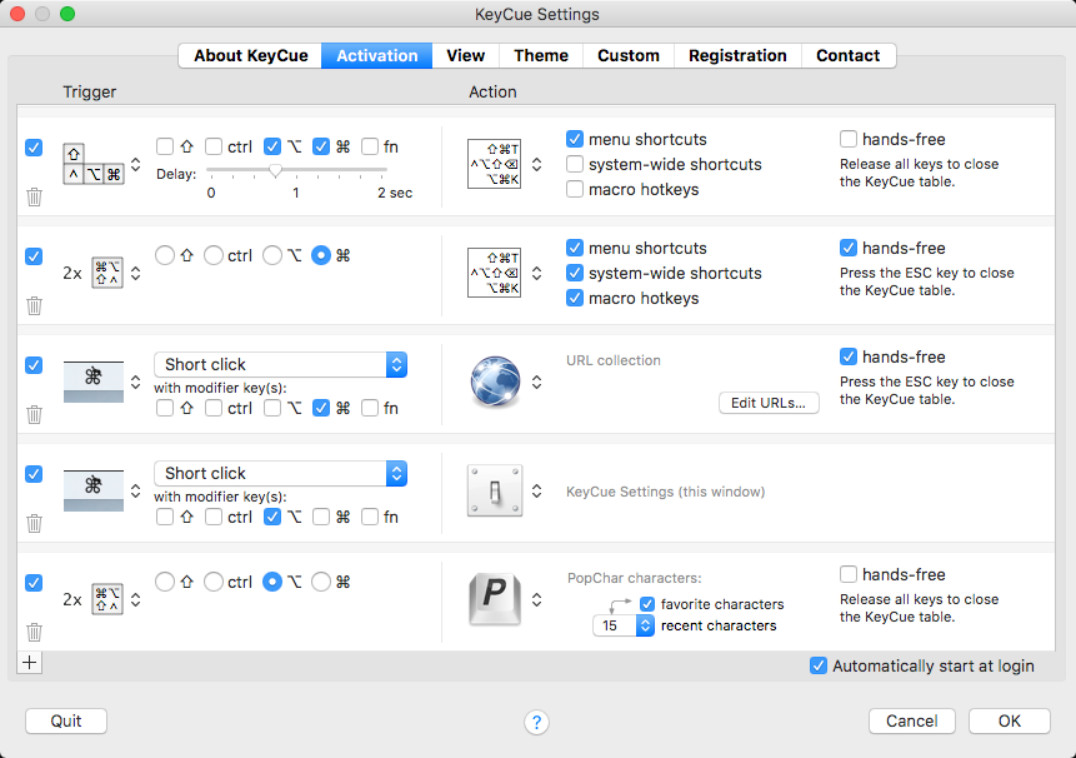
Task: Toggle Automatically start at login
Action: click(x=818, y=665)
